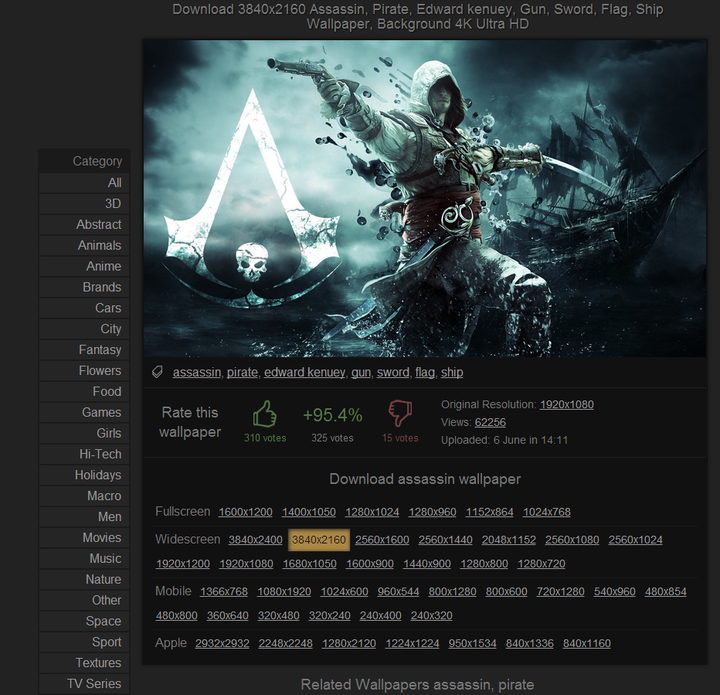Image resolution: width=720 pixels, height=695 pixels.
Task: Select the 950x1534 Apple resolution
Action: tap(472, 644)
